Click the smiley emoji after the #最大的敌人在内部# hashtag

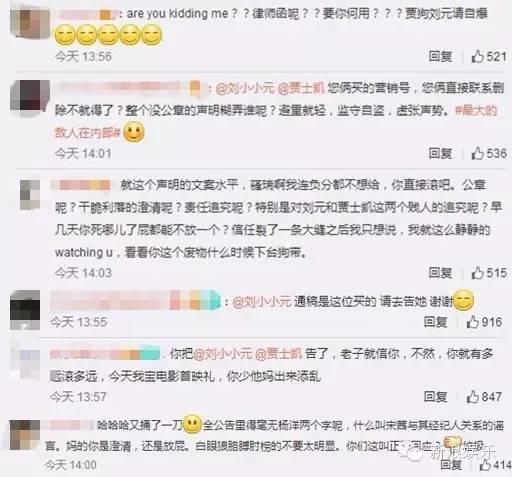pyautogui.click(x=134, y=132)
